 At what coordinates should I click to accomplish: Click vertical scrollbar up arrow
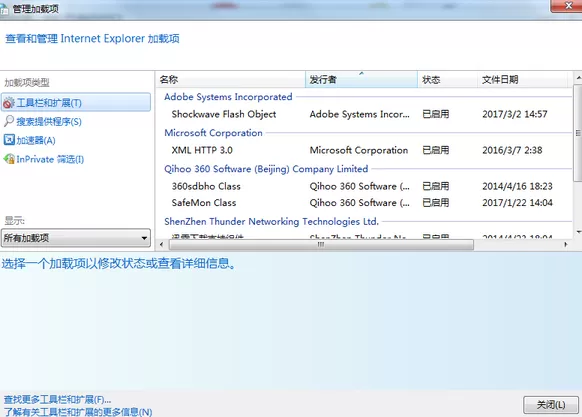(578, 78)
